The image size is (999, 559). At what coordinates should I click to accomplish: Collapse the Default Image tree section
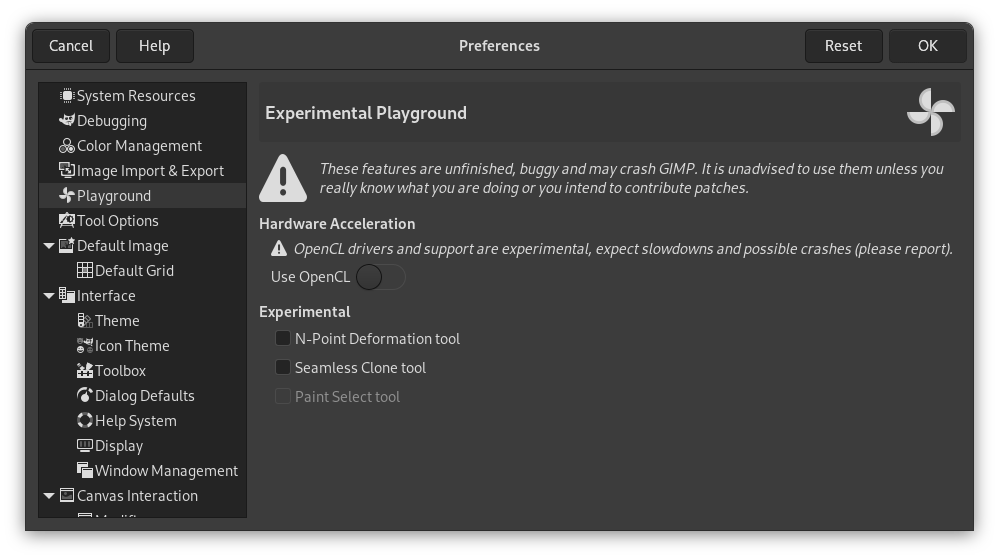(x=49, y=246)
